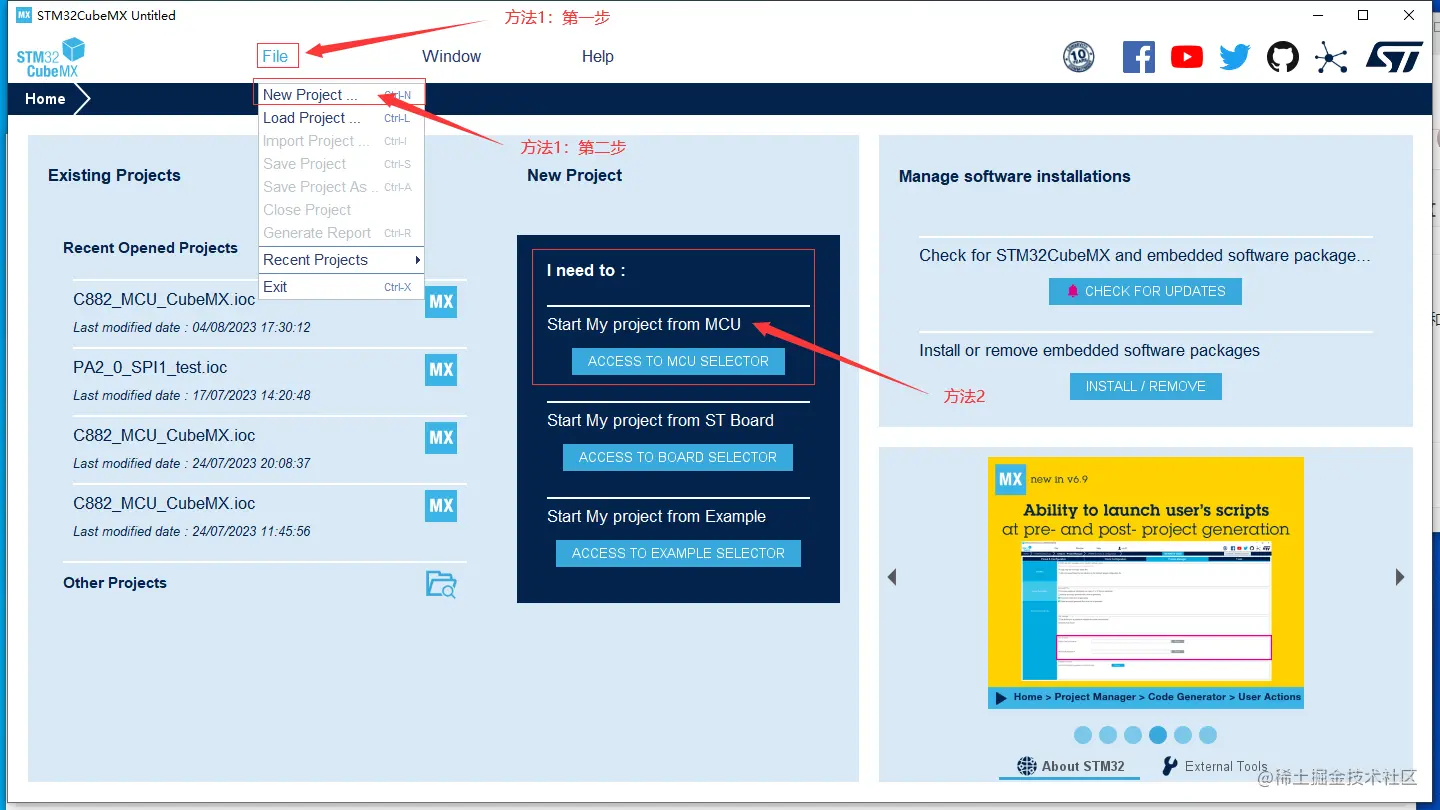
Task: Select the fourth highlighted carousel dot
Action: (1158, 735)
